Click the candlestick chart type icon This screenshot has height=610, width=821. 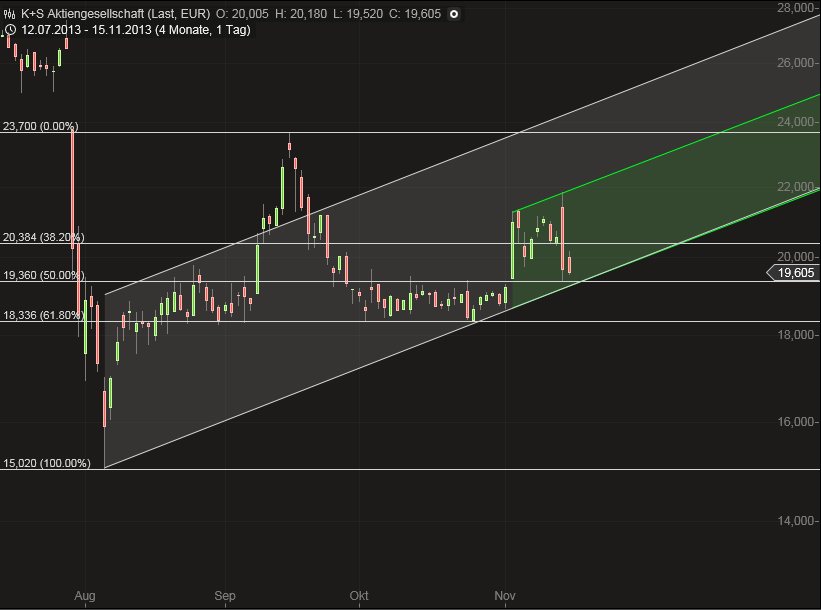pos(9,14)
